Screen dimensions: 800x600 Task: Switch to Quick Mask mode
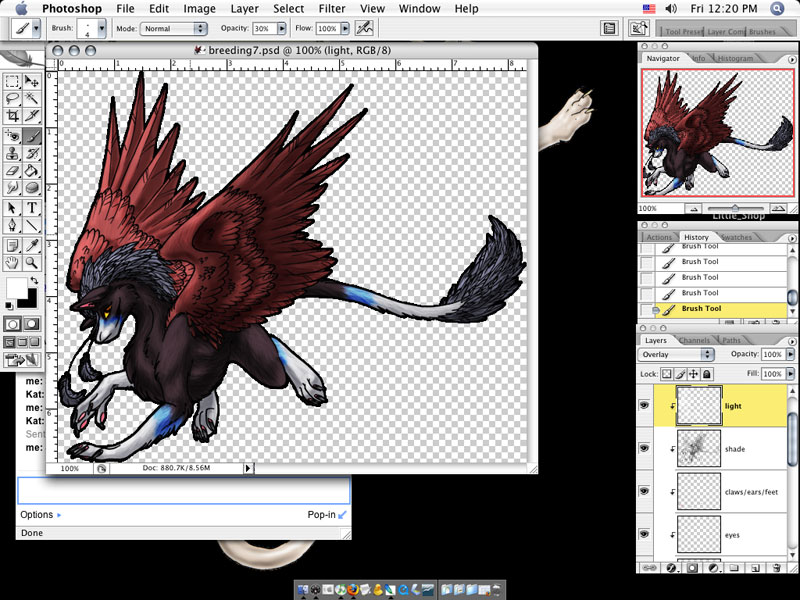[32, 323]
